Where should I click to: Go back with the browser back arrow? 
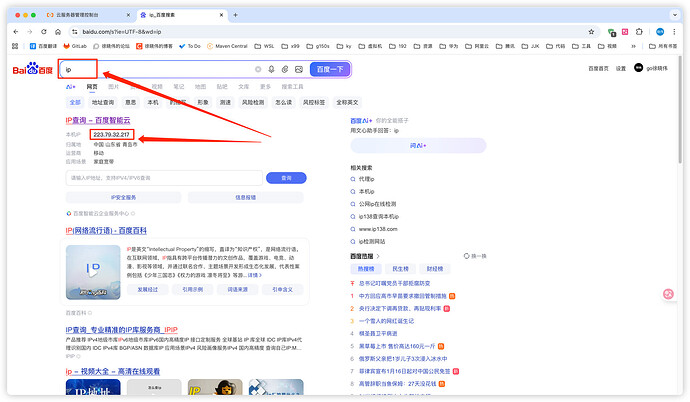pos(15,31)
